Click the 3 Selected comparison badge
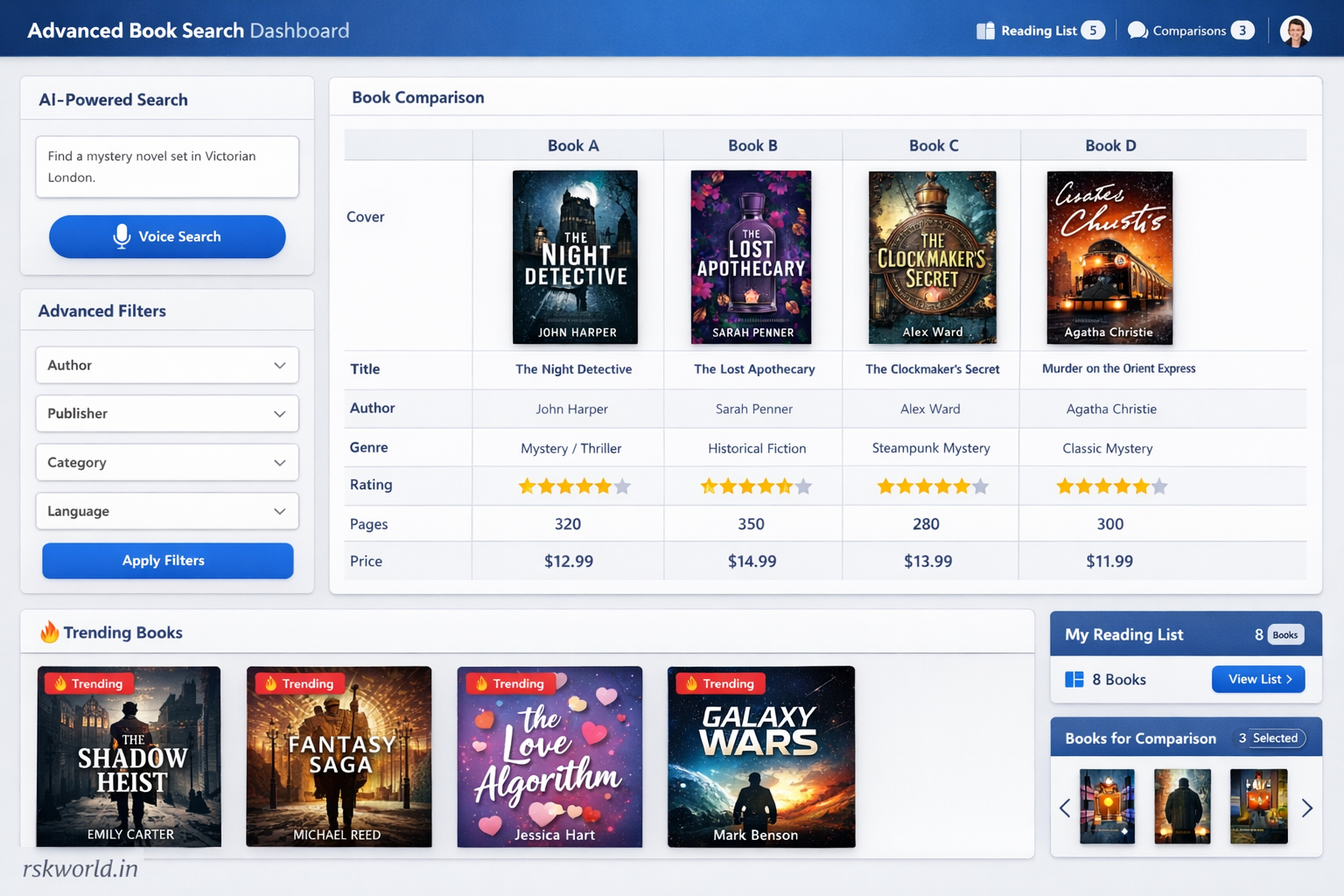 pos(1268,738)
